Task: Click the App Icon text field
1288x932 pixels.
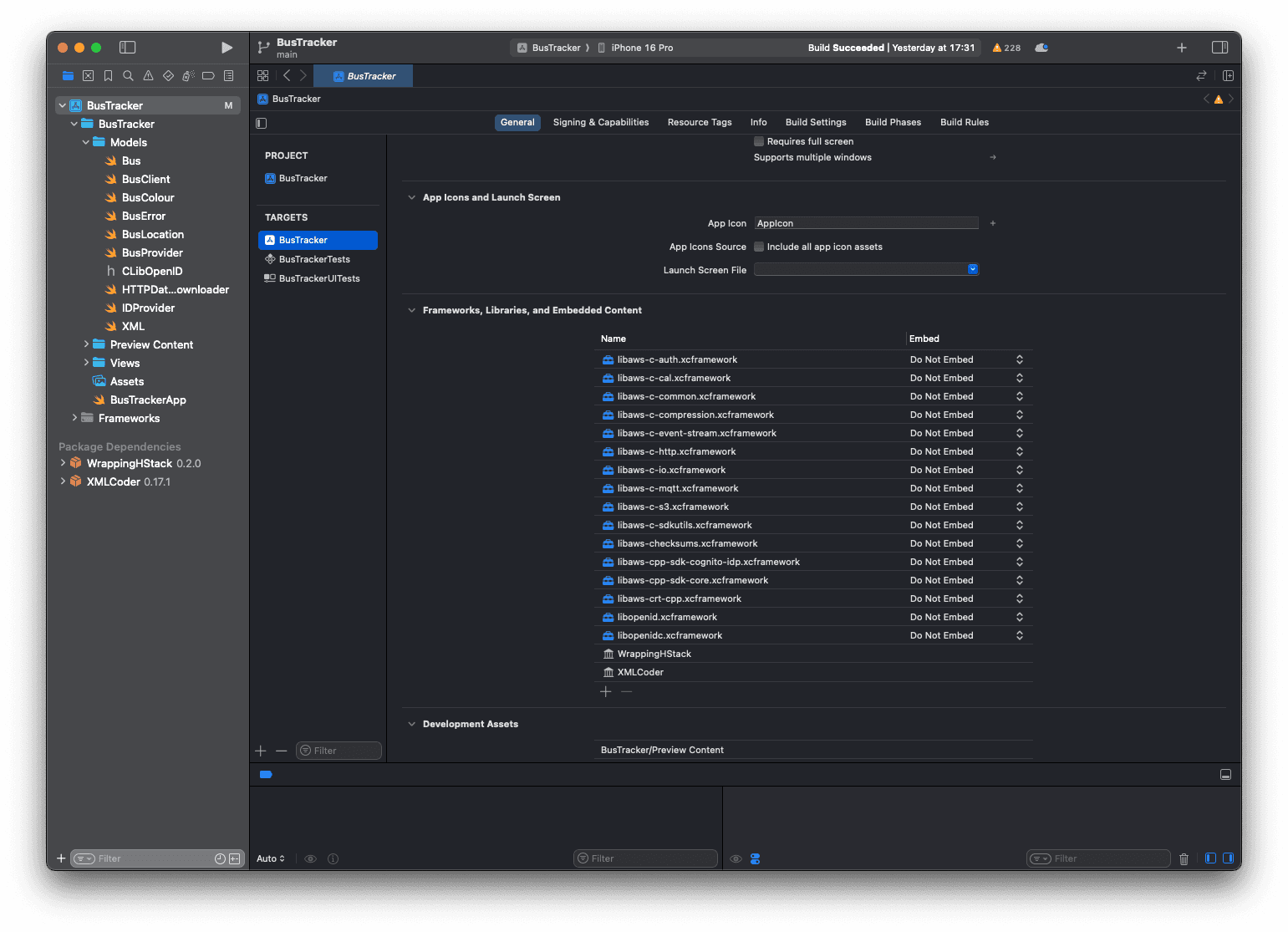Action: click(866, 223)
